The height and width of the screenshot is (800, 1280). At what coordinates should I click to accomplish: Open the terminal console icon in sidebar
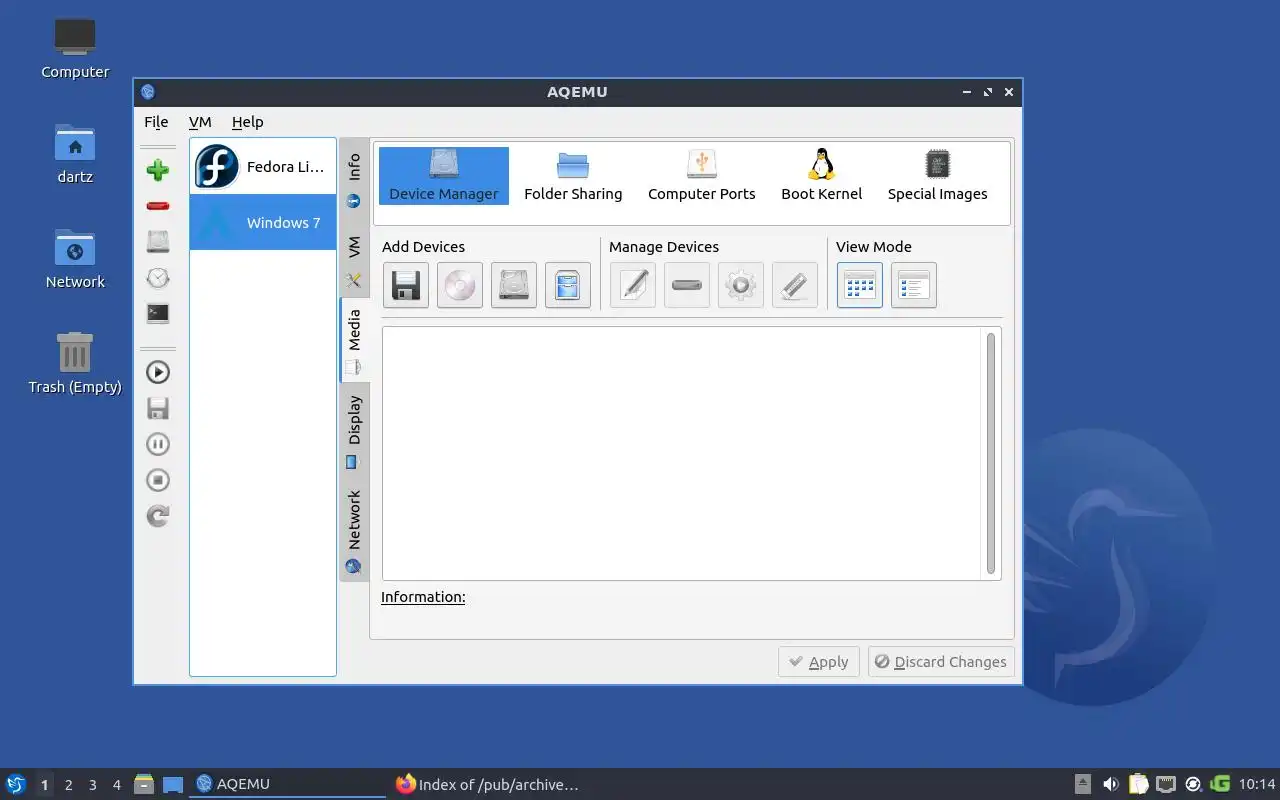pos(157,313)
